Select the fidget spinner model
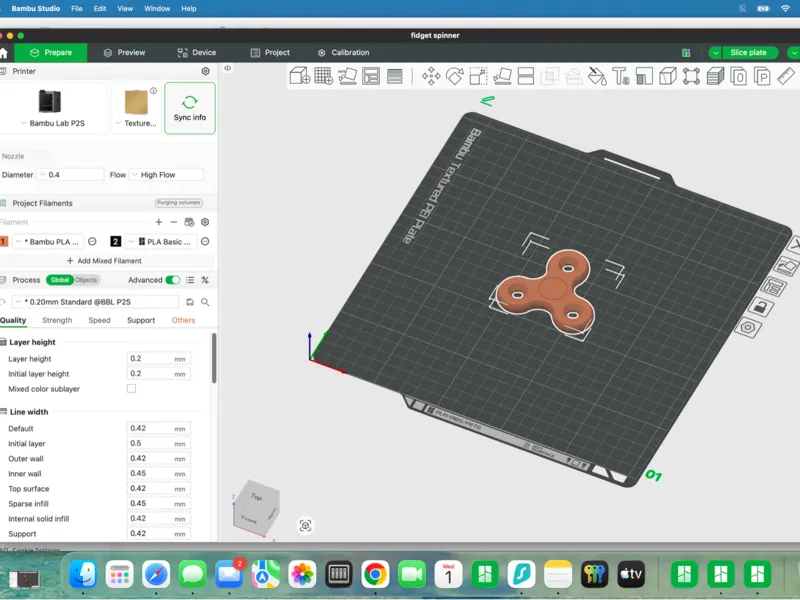Image resolution: width=800 pixels, height=600 pixels. pyautogui.click(x=546, y=293)
